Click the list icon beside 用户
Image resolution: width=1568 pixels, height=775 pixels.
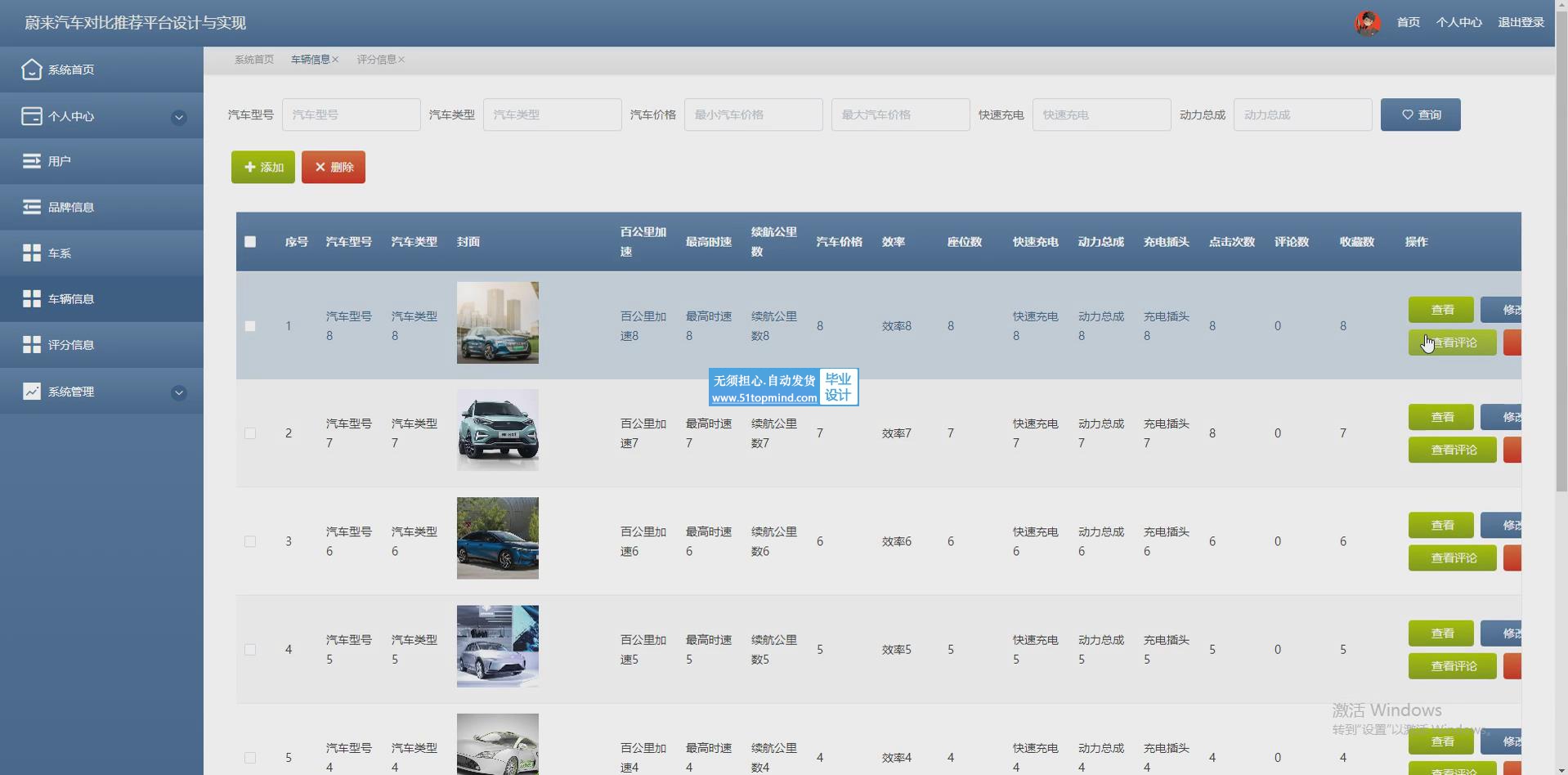(x=31, y=161)
